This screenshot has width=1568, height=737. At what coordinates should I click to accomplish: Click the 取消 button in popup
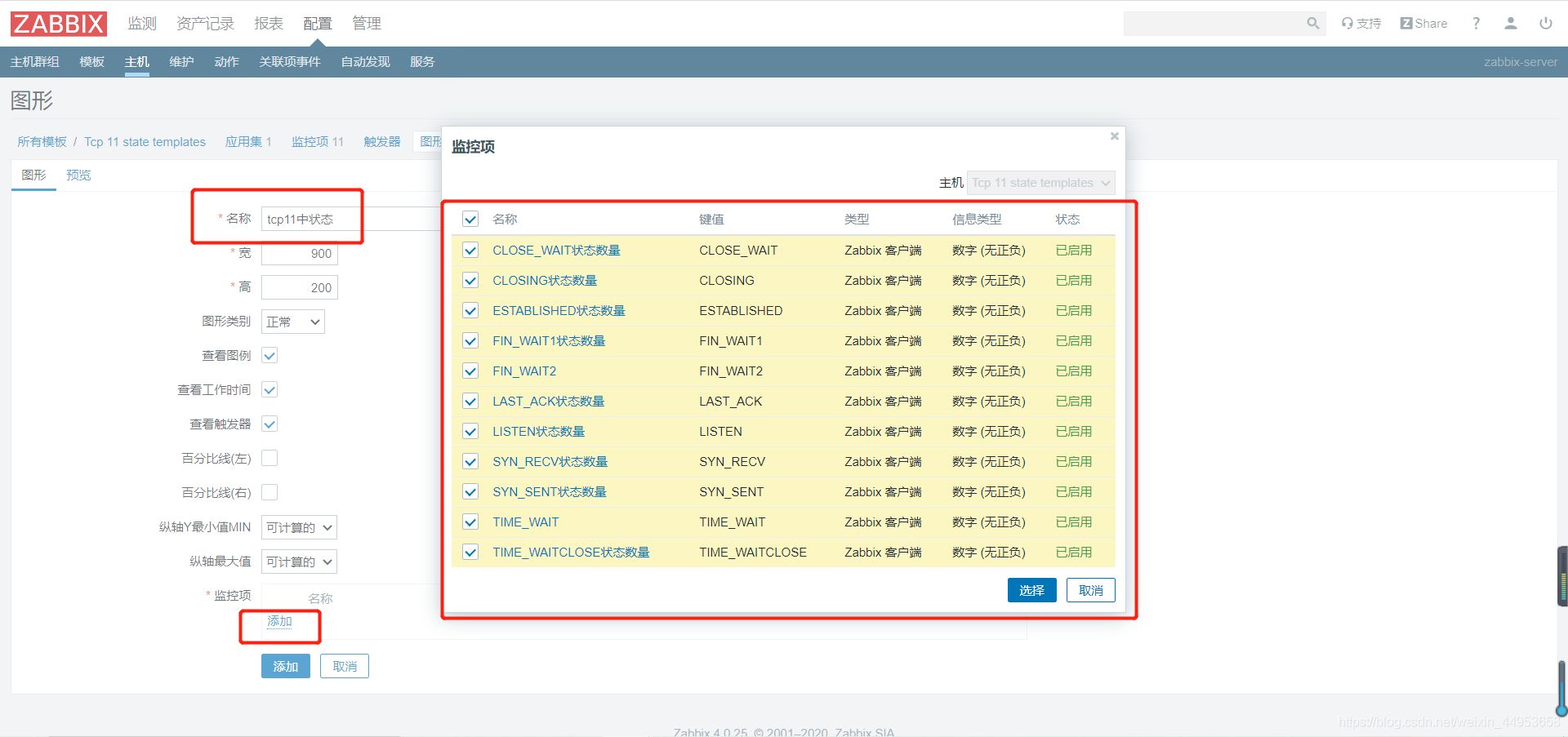(1091, 590)
